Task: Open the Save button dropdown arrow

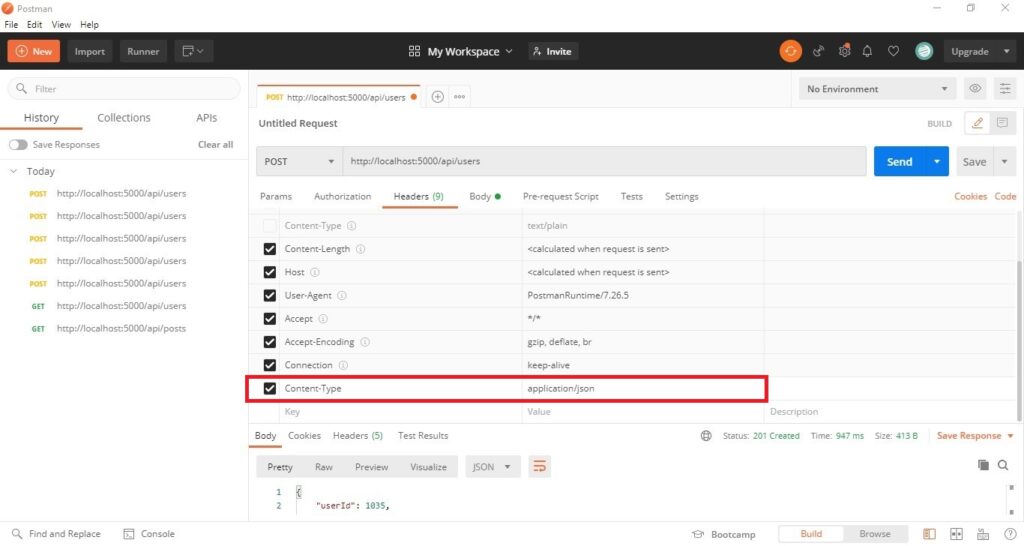Action: 1004,161
